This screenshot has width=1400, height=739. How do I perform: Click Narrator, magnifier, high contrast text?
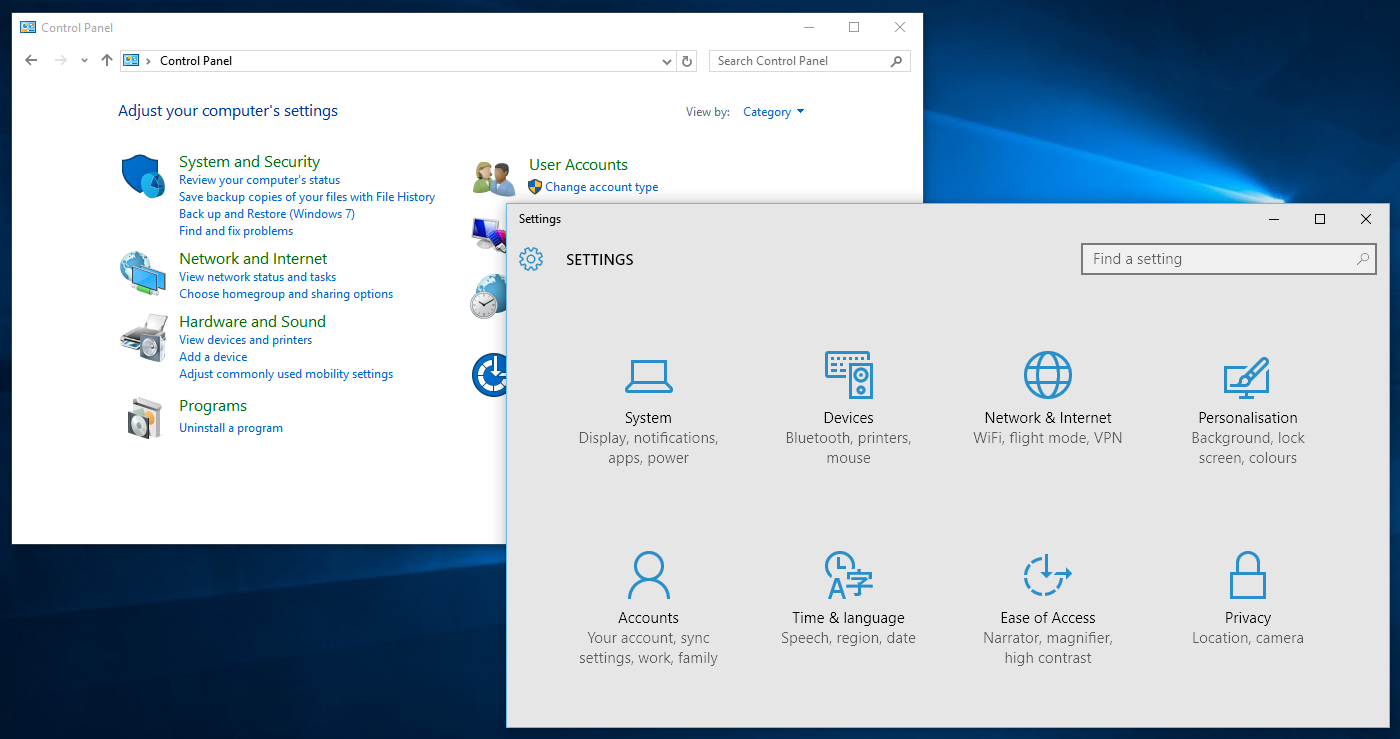click(x=1048, y=648)
